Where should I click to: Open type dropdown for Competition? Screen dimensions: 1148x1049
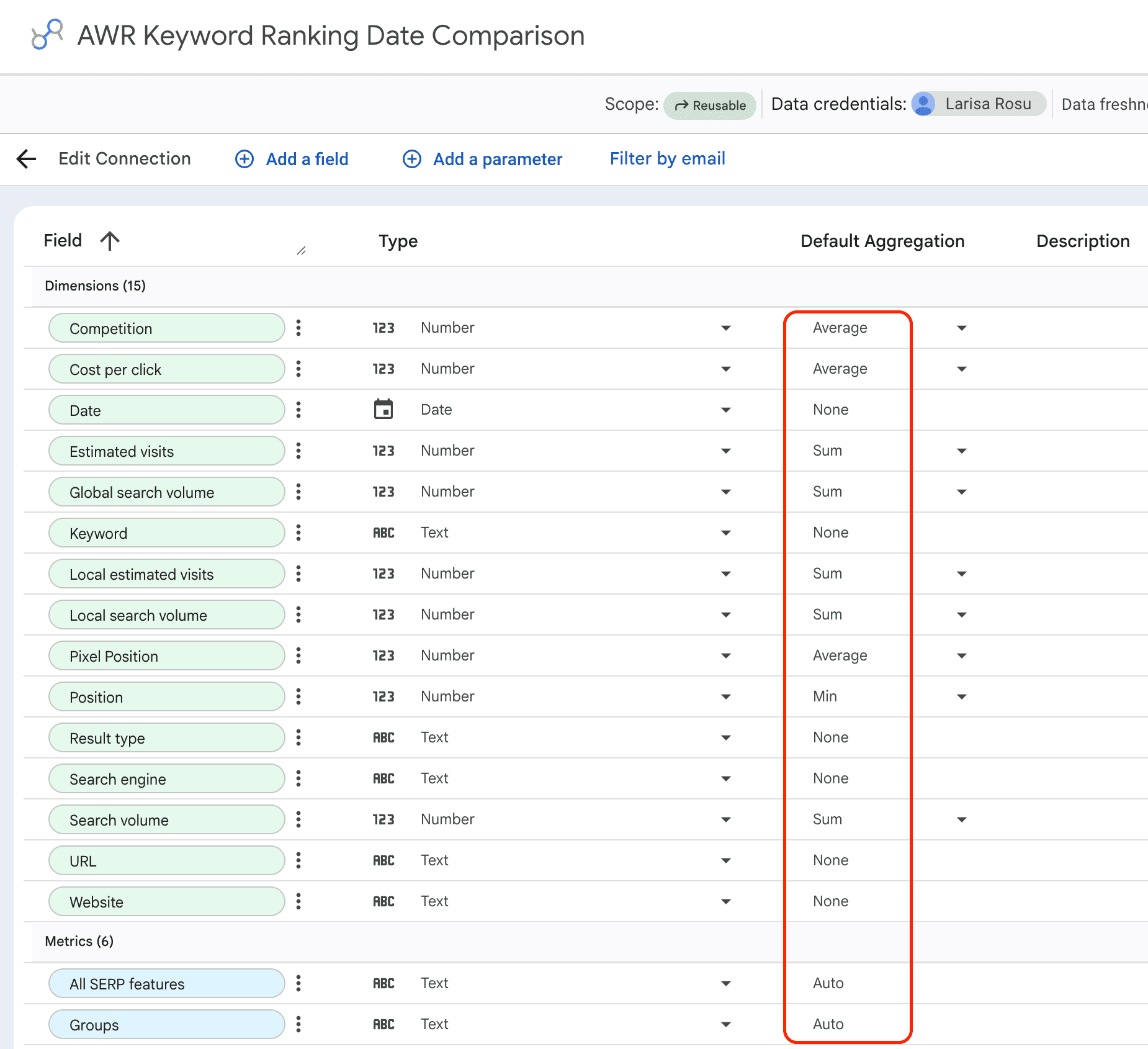(725, 328)
